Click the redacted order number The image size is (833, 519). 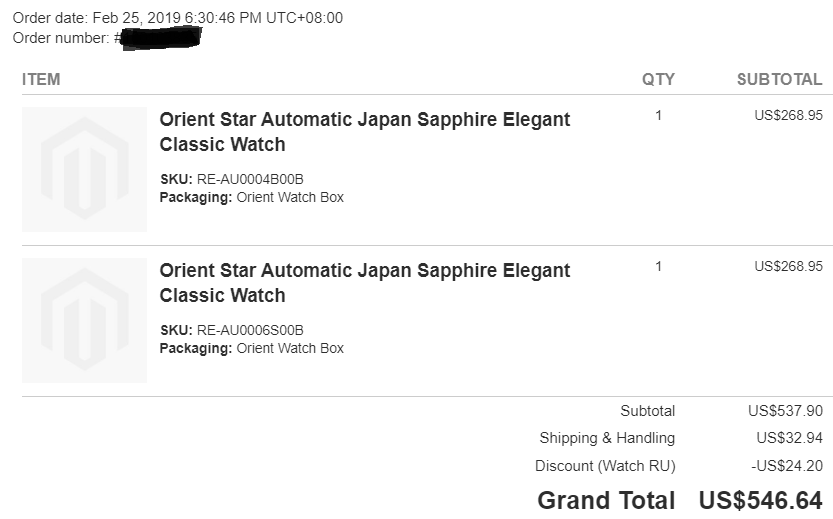click(161, 38)
